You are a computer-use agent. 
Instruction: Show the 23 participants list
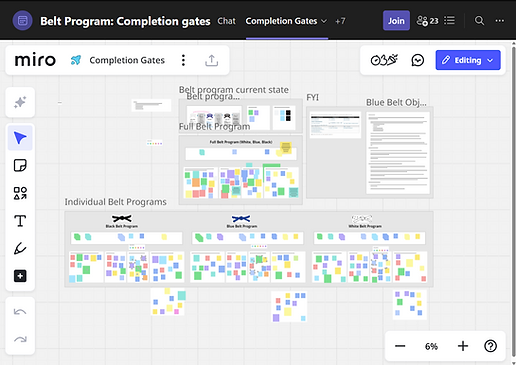tap(427, 21)
